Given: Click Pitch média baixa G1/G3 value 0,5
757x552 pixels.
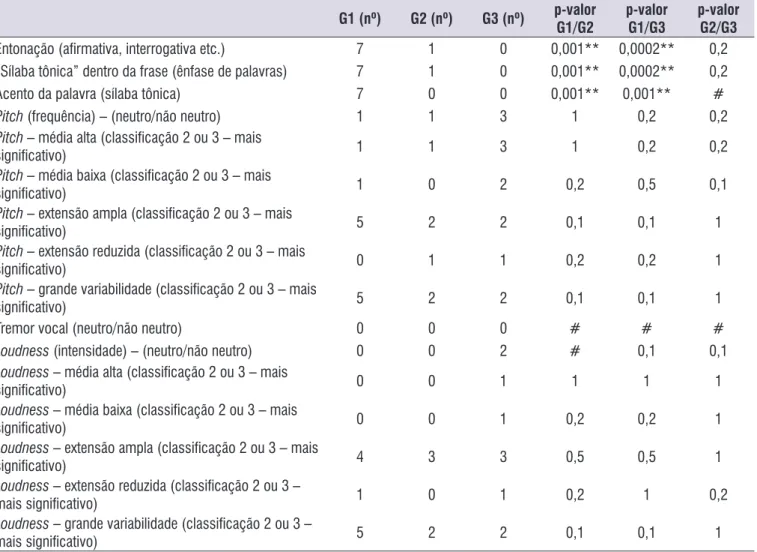Looking at the screenshot, I should tap(646, 184).
